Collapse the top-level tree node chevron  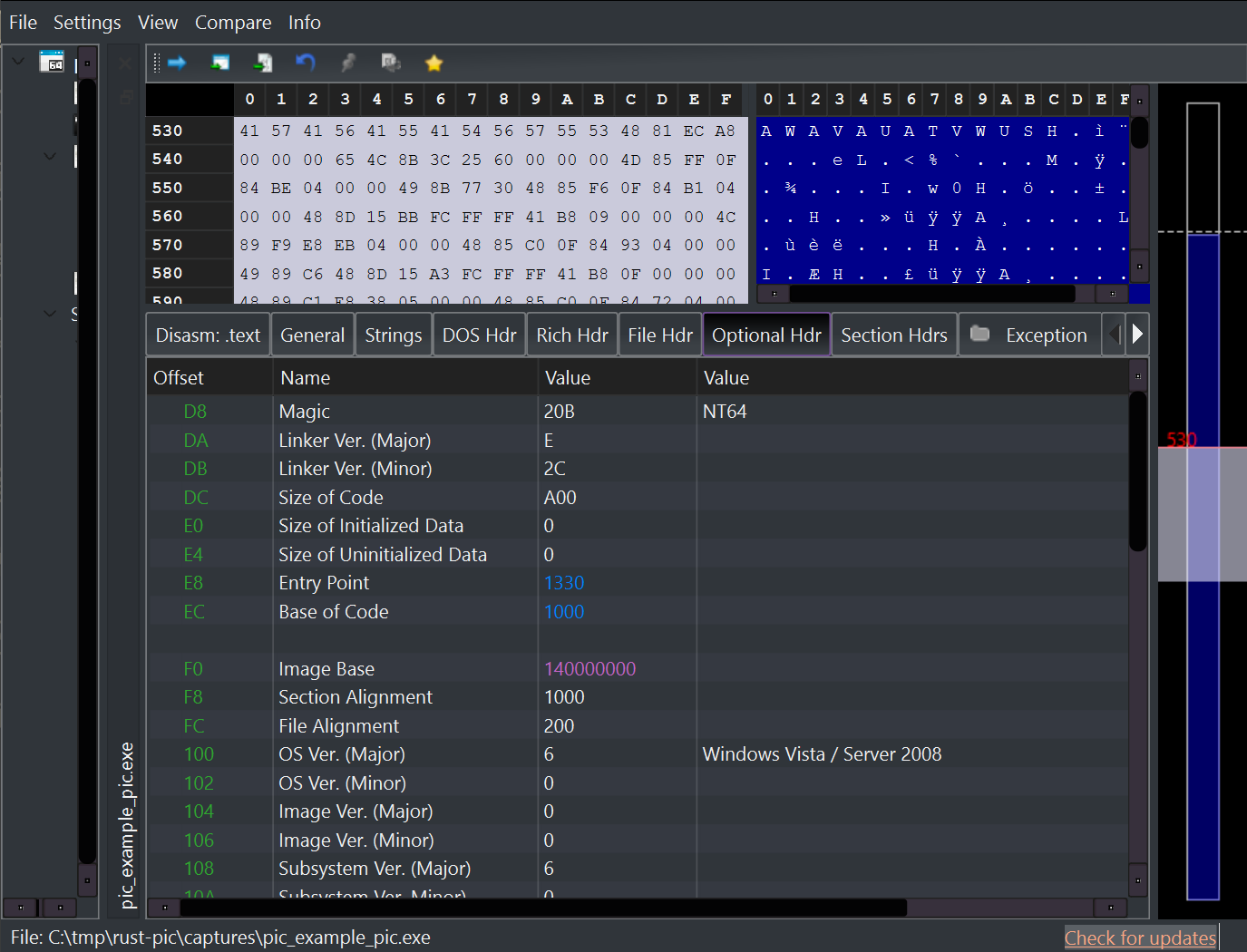pyautogui.click(x=18, y=62)
